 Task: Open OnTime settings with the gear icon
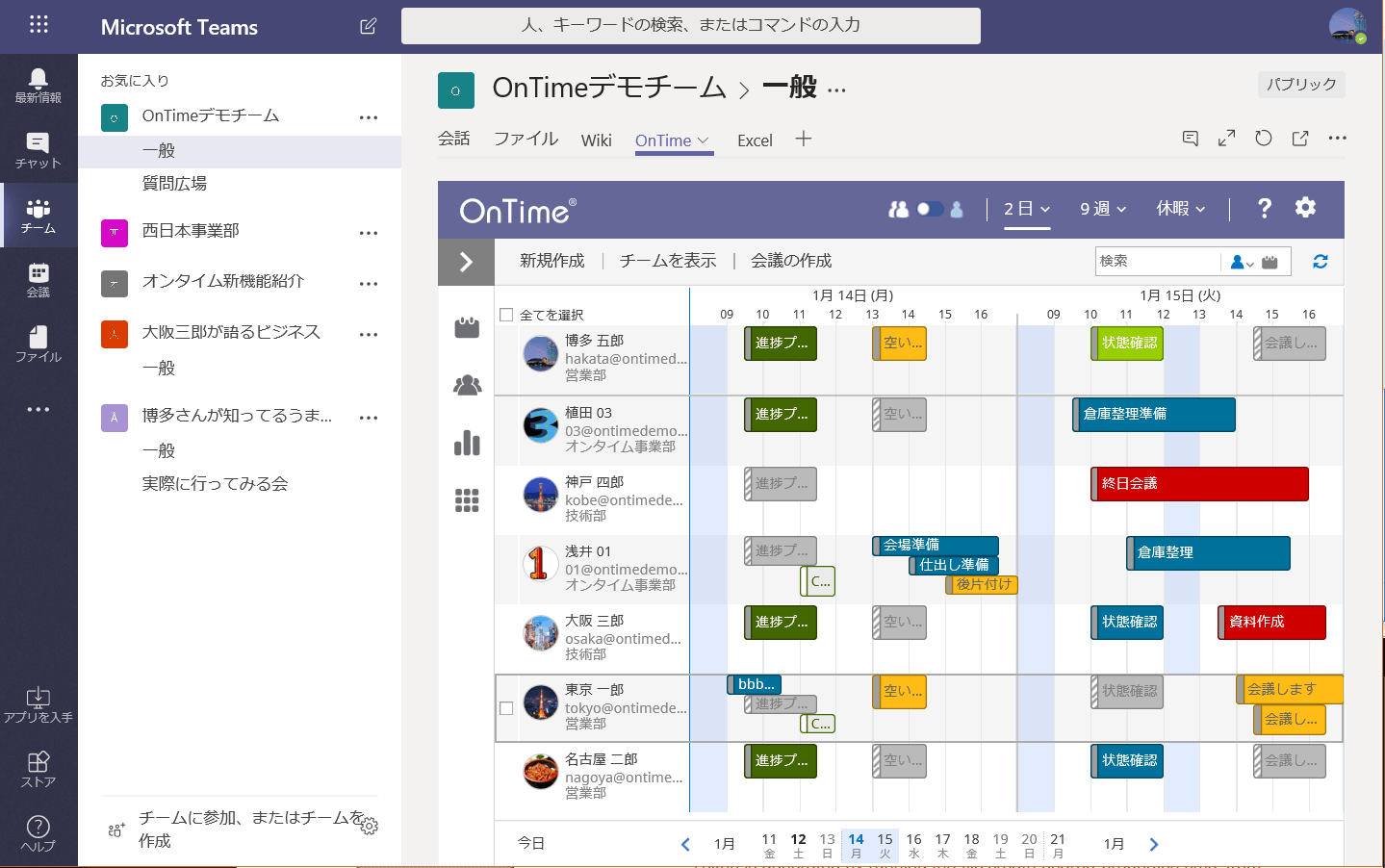pos(1305,208)
